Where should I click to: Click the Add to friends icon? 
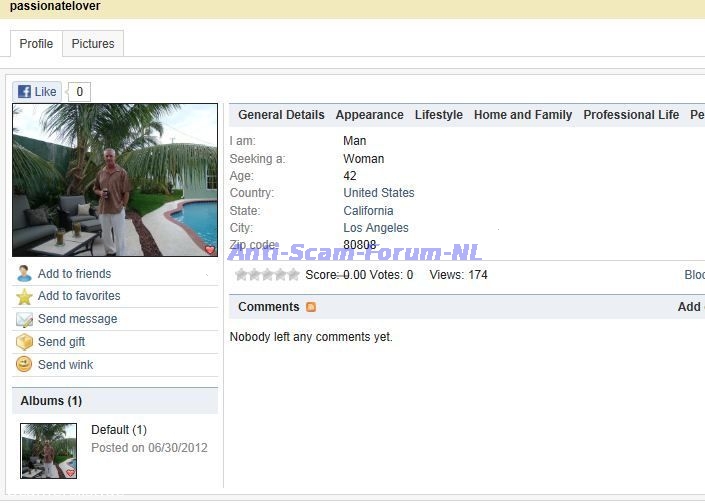click(x=24, y=274)
